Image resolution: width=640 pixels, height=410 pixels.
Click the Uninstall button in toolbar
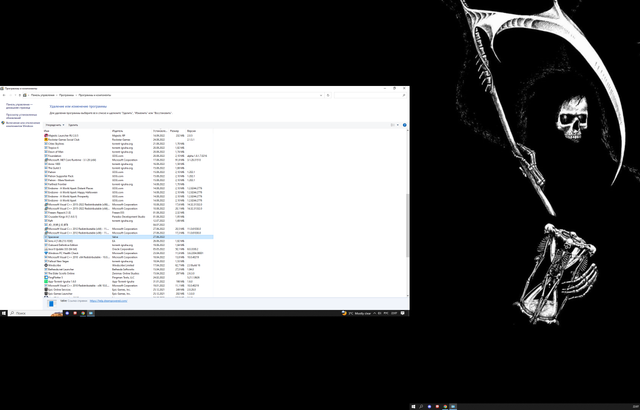coord(73,125)
